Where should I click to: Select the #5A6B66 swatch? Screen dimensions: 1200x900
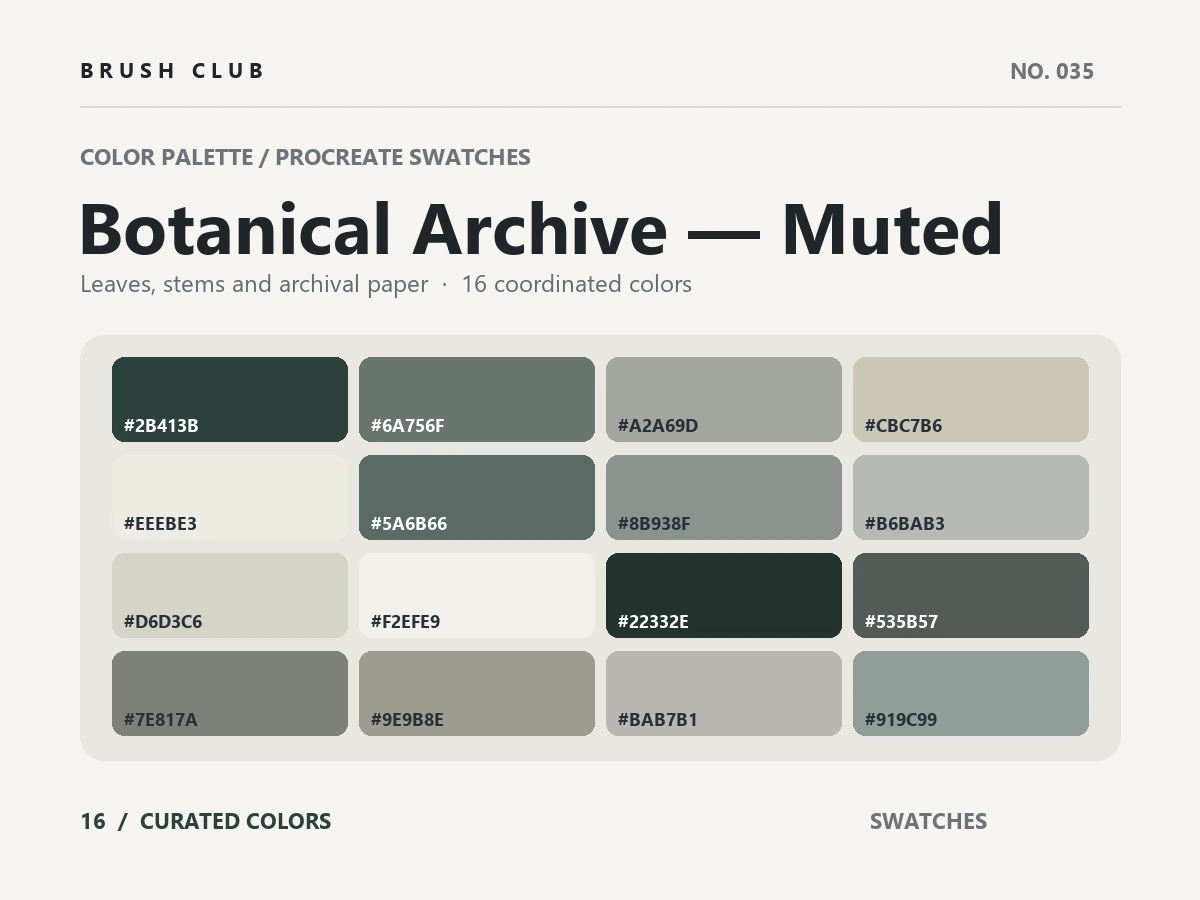[x=477, y=497]
